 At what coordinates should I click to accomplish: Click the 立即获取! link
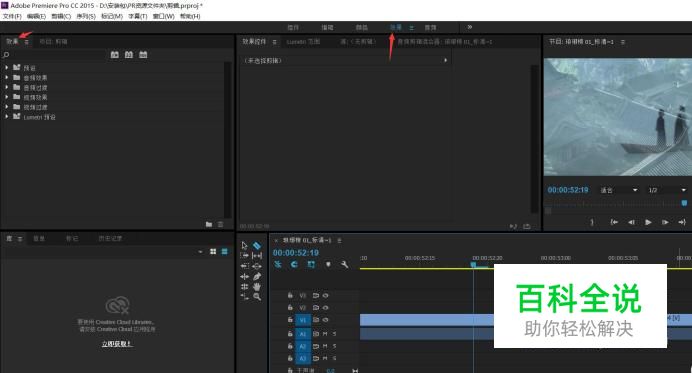coord(117,344)
